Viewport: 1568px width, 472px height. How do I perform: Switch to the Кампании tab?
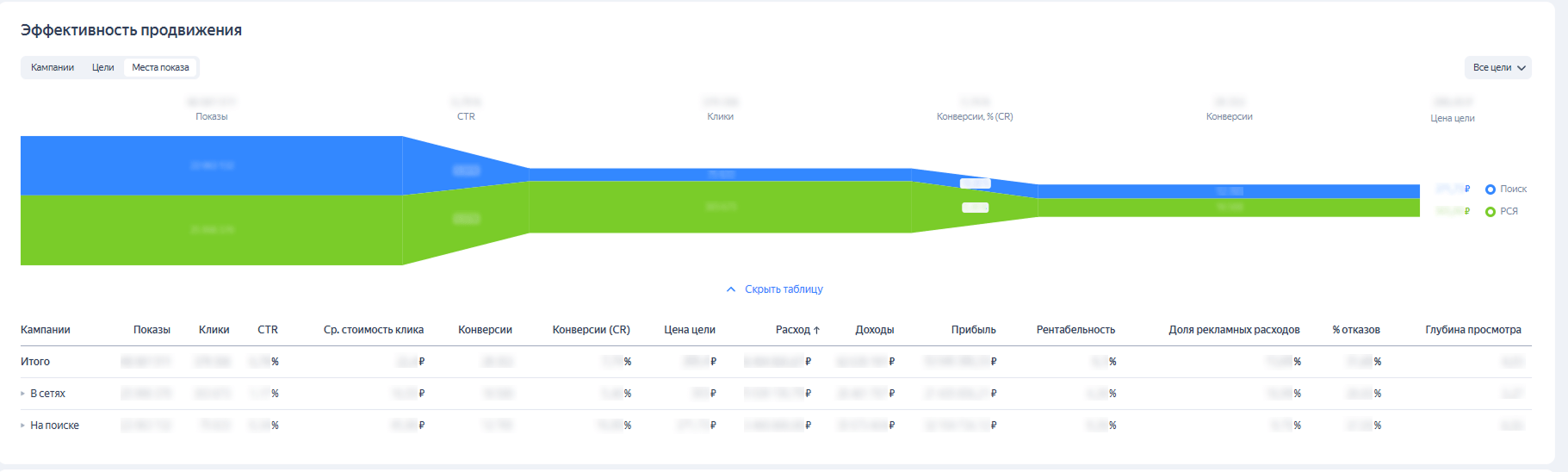tap(53, 67)
